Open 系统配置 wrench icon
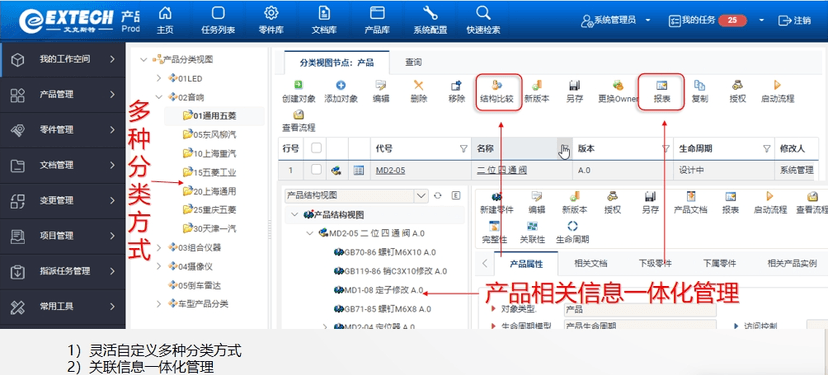This screenshot has width=828, height=375. tap(430, 20)
